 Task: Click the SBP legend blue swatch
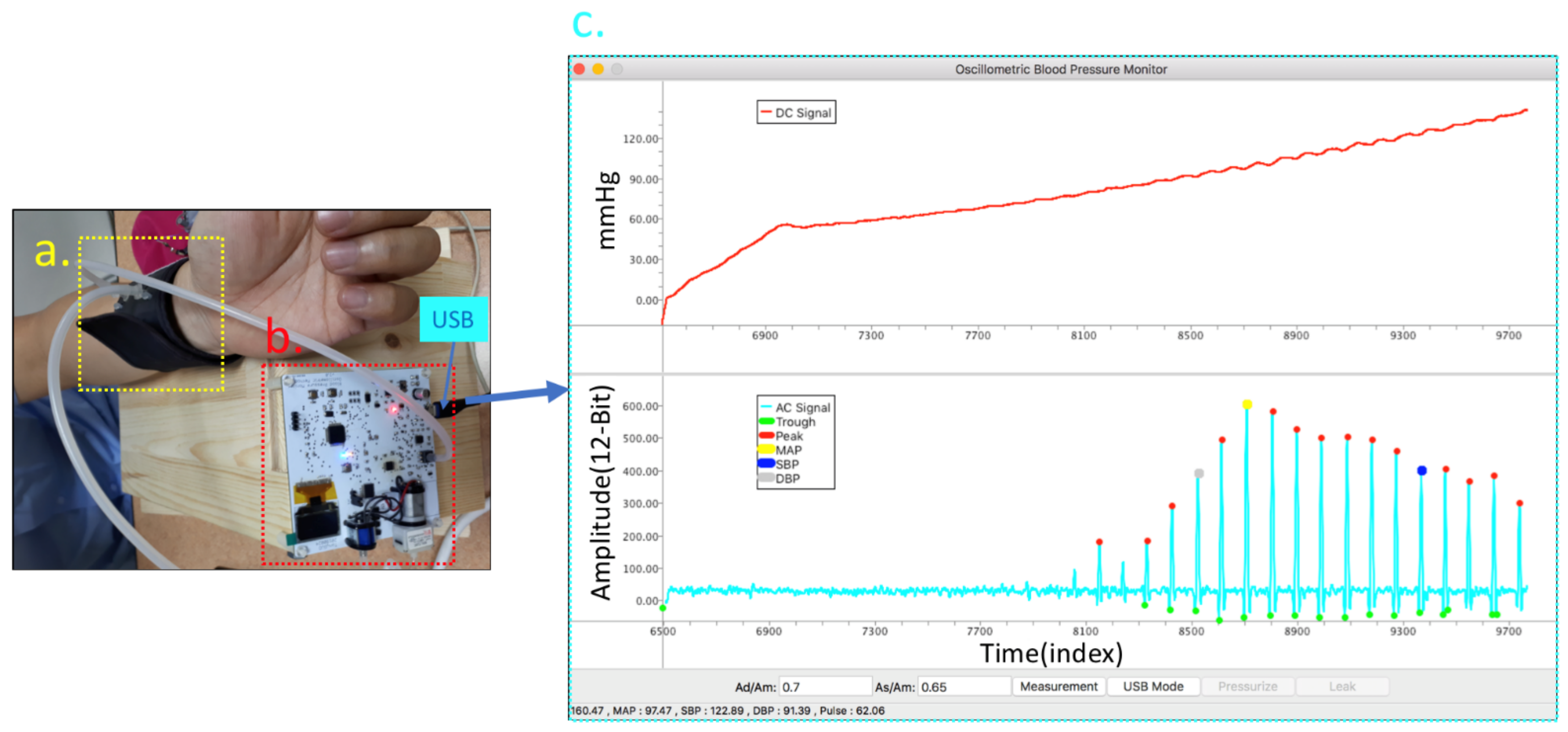coord(766,463)
